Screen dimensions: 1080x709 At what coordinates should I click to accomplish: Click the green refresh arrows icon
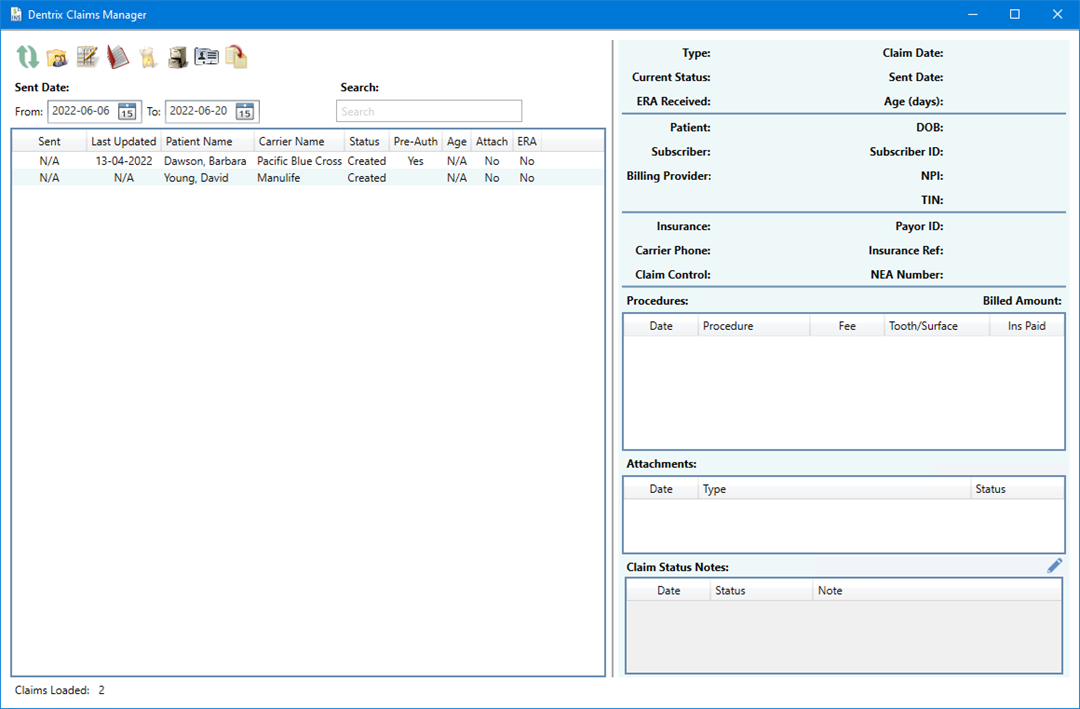point(28,57)
